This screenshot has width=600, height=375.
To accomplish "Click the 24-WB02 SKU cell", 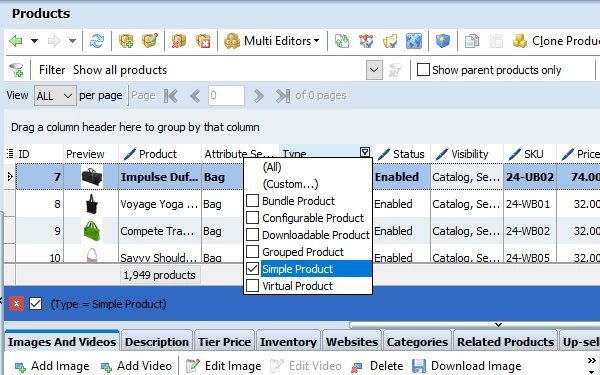I will click(530, 231).
